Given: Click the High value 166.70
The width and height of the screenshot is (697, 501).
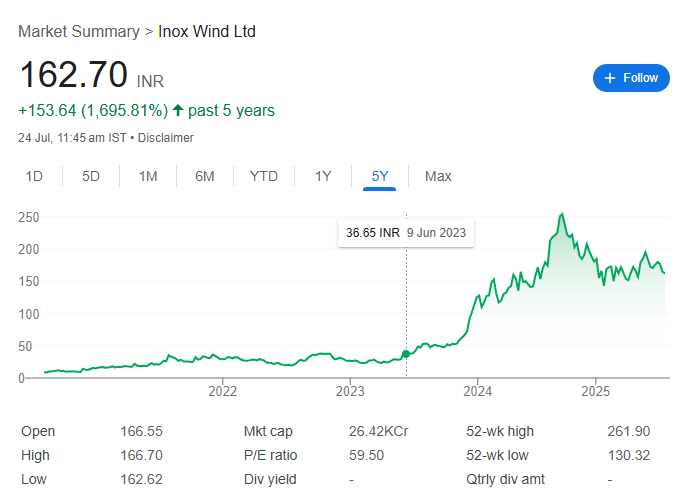Looking at the screenshot, I should point(141,455).
